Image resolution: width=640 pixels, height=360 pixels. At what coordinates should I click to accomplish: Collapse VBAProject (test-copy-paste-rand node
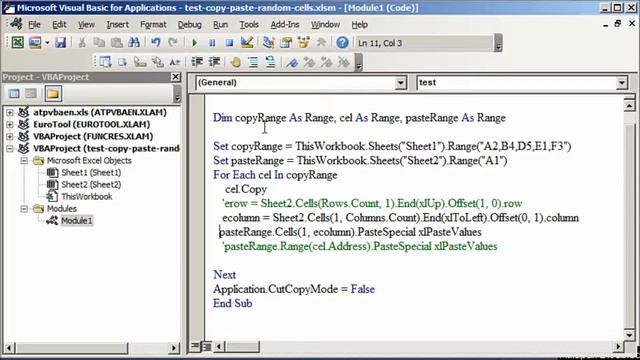(10, 149)
